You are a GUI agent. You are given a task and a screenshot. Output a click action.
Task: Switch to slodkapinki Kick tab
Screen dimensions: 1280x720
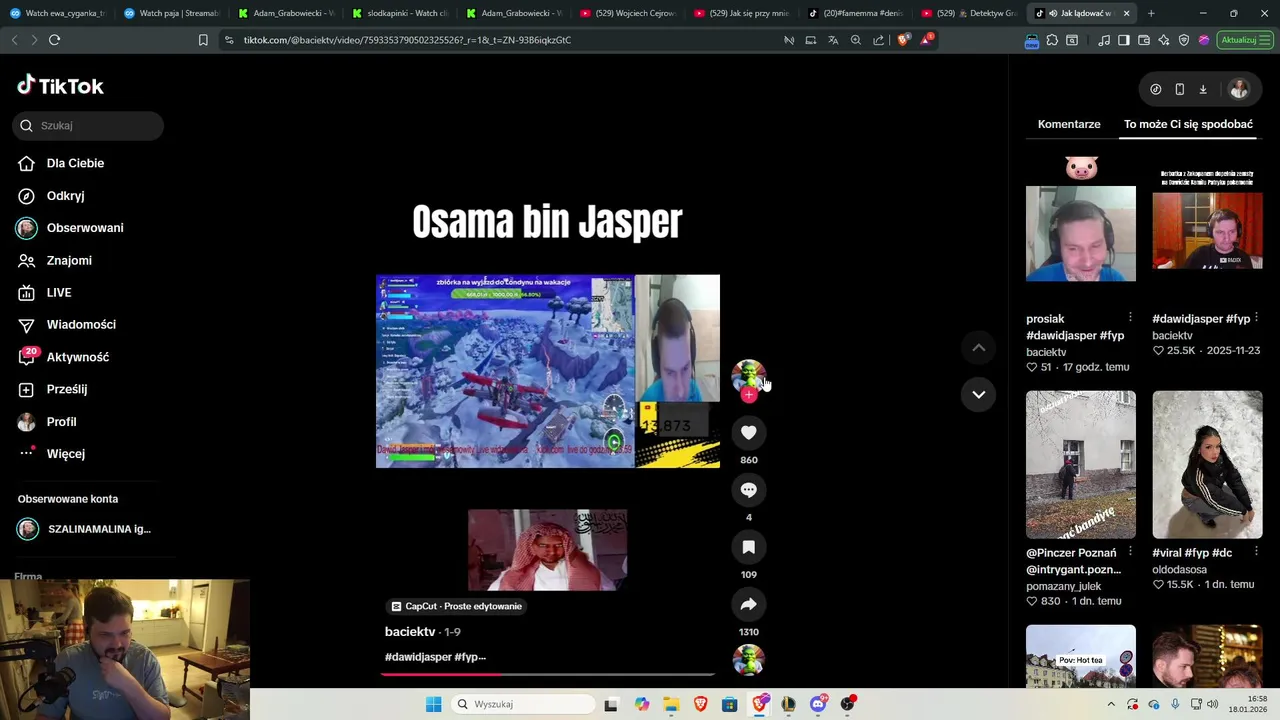(400, 13)
